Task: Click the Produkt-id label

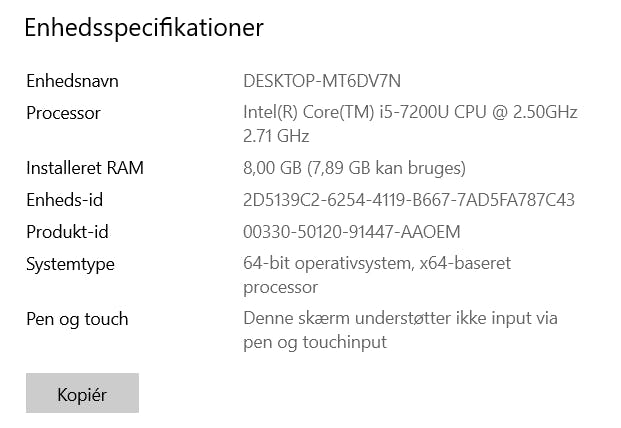Action: point(67,232)
